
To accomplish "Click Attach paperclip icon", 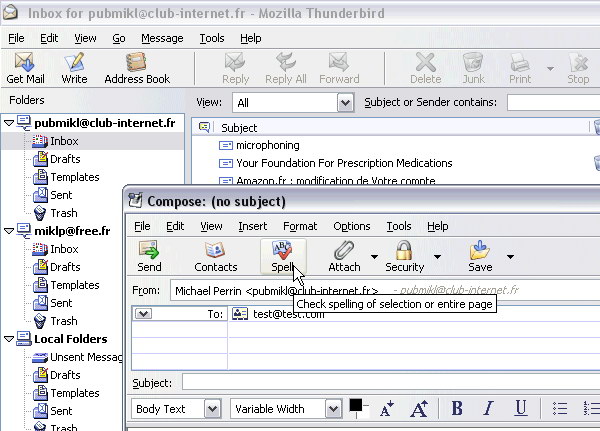I will (344, 256).
